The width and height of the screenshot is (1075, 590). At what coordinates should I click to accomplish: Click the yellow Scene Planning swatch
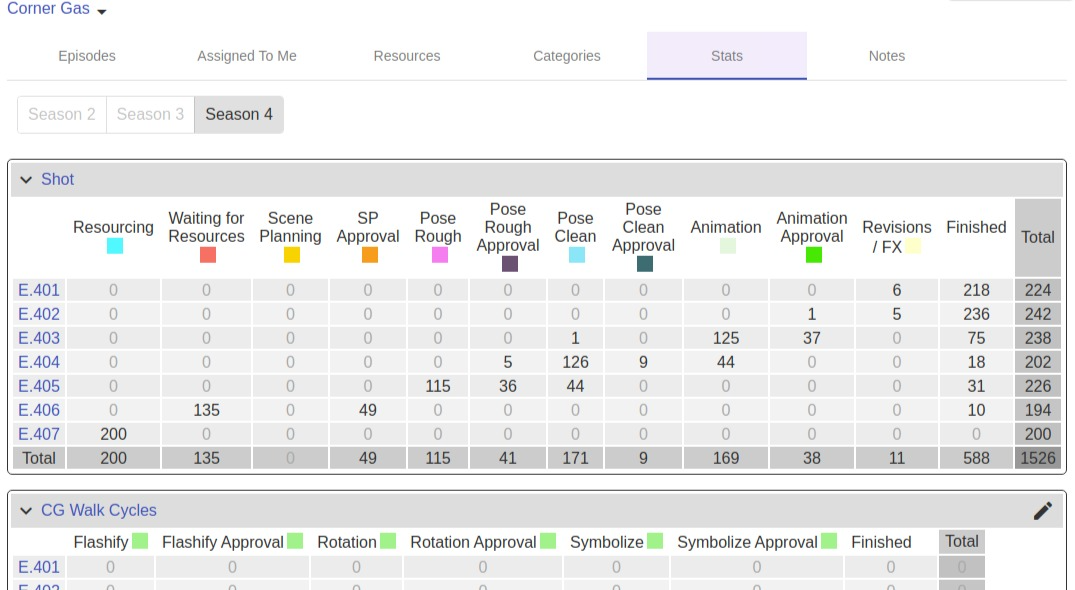pos(291,255)
